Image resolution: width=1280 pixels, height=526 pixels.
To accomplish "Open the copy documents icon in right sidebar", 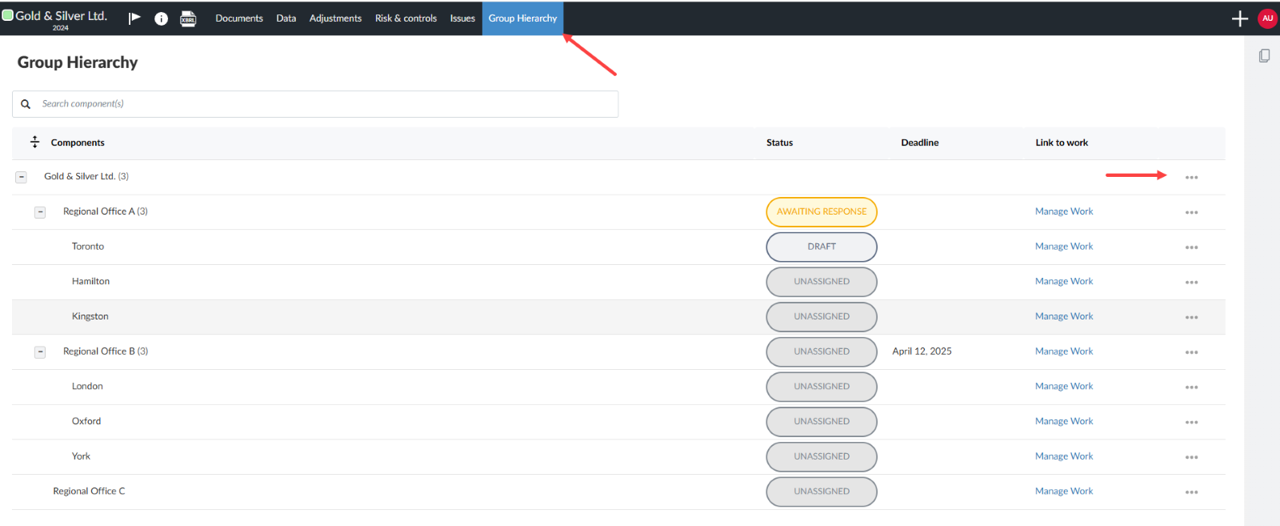I will [1264, 56].
